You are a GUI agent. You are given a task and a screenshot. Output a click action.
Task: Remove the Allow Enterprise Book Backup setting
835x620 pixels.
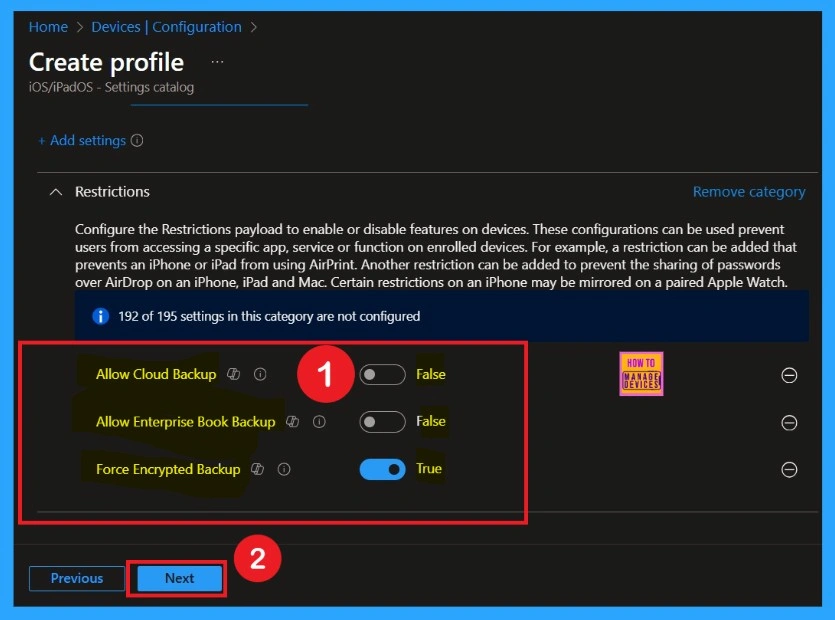tap(789, 422)
